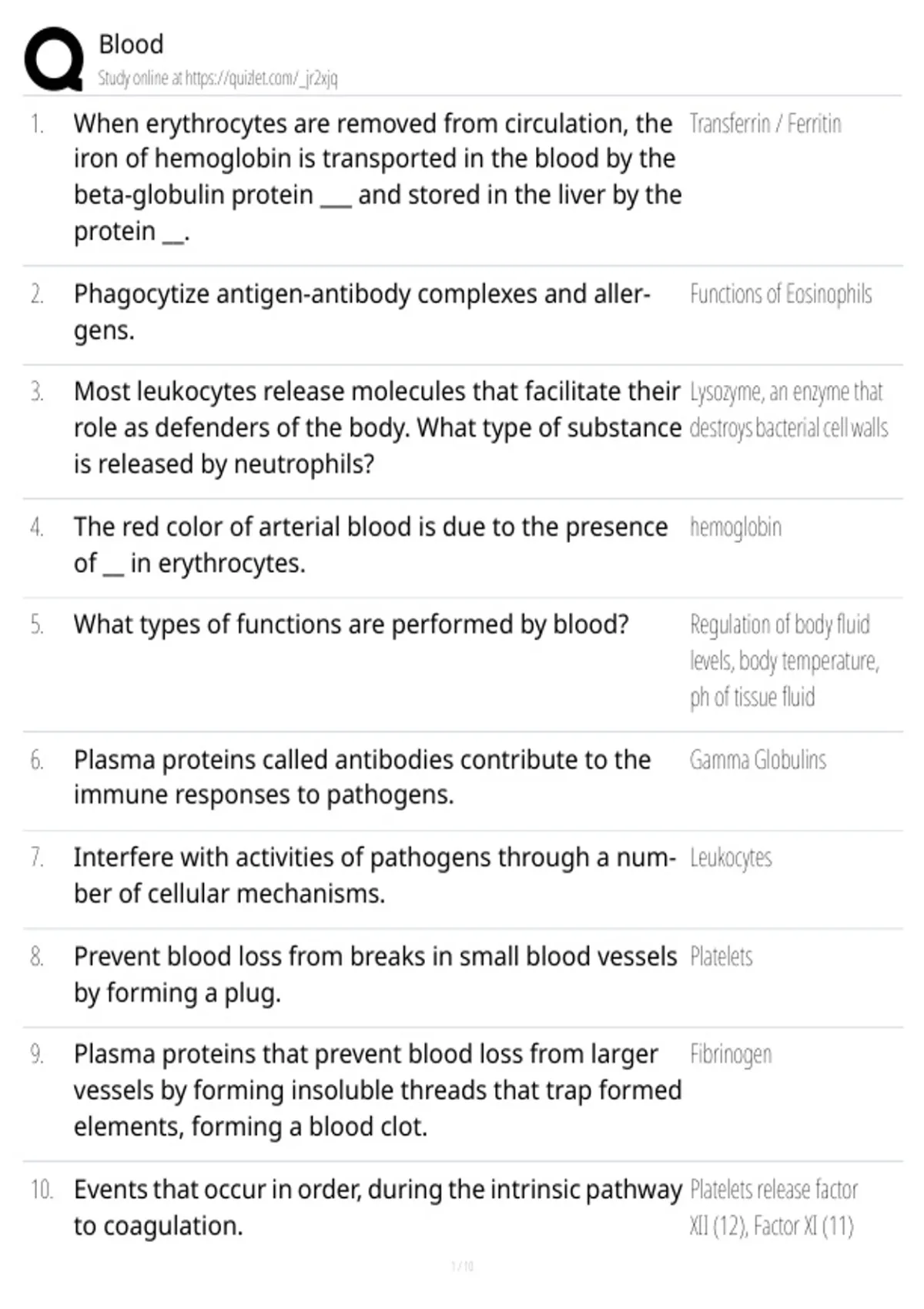Click Platelets release factor XII answer
The width and height of the screenshot is (924, 1309).
[x=774, y=1207]
